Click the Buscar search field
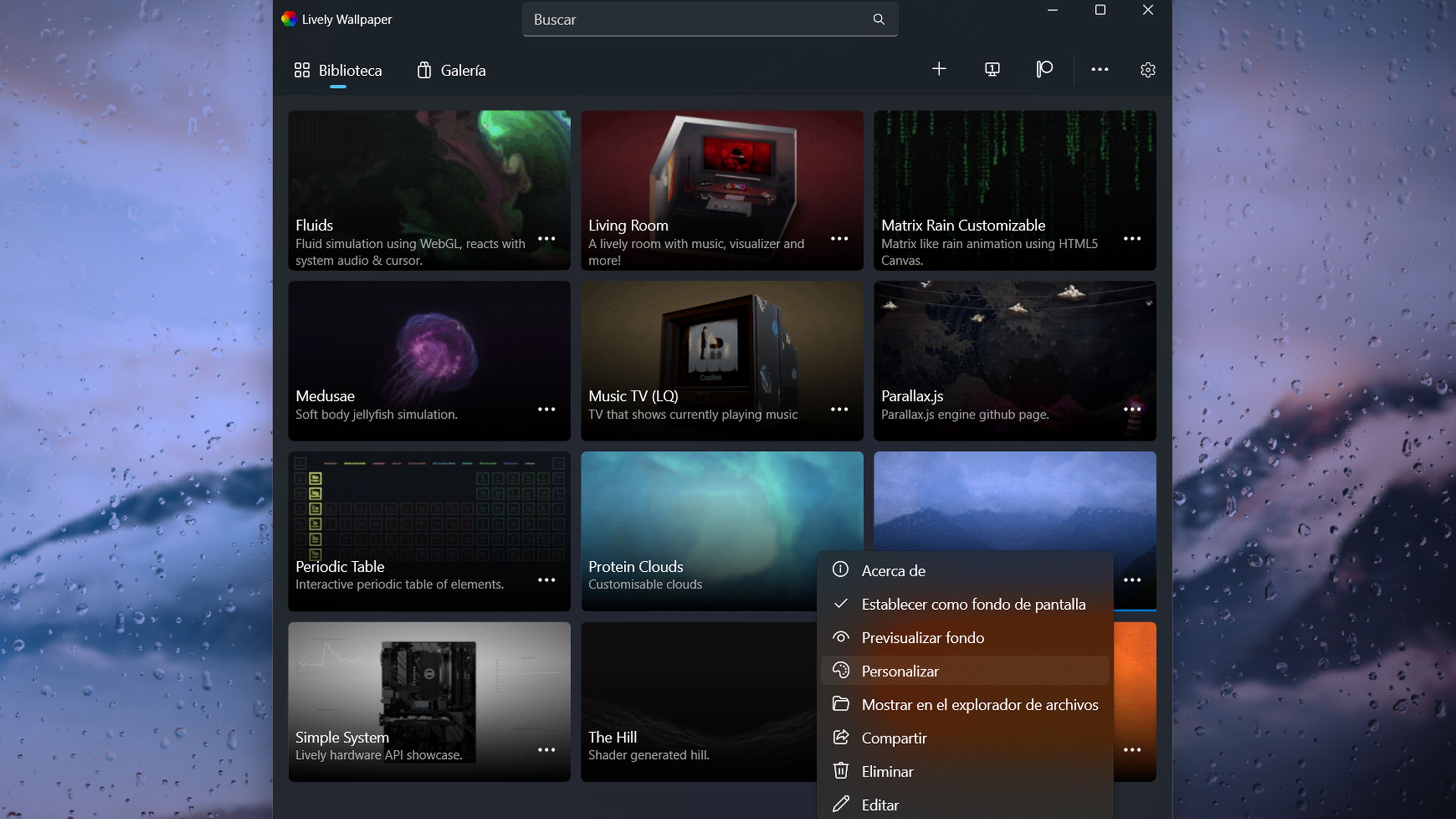 (x=710, y=20)
